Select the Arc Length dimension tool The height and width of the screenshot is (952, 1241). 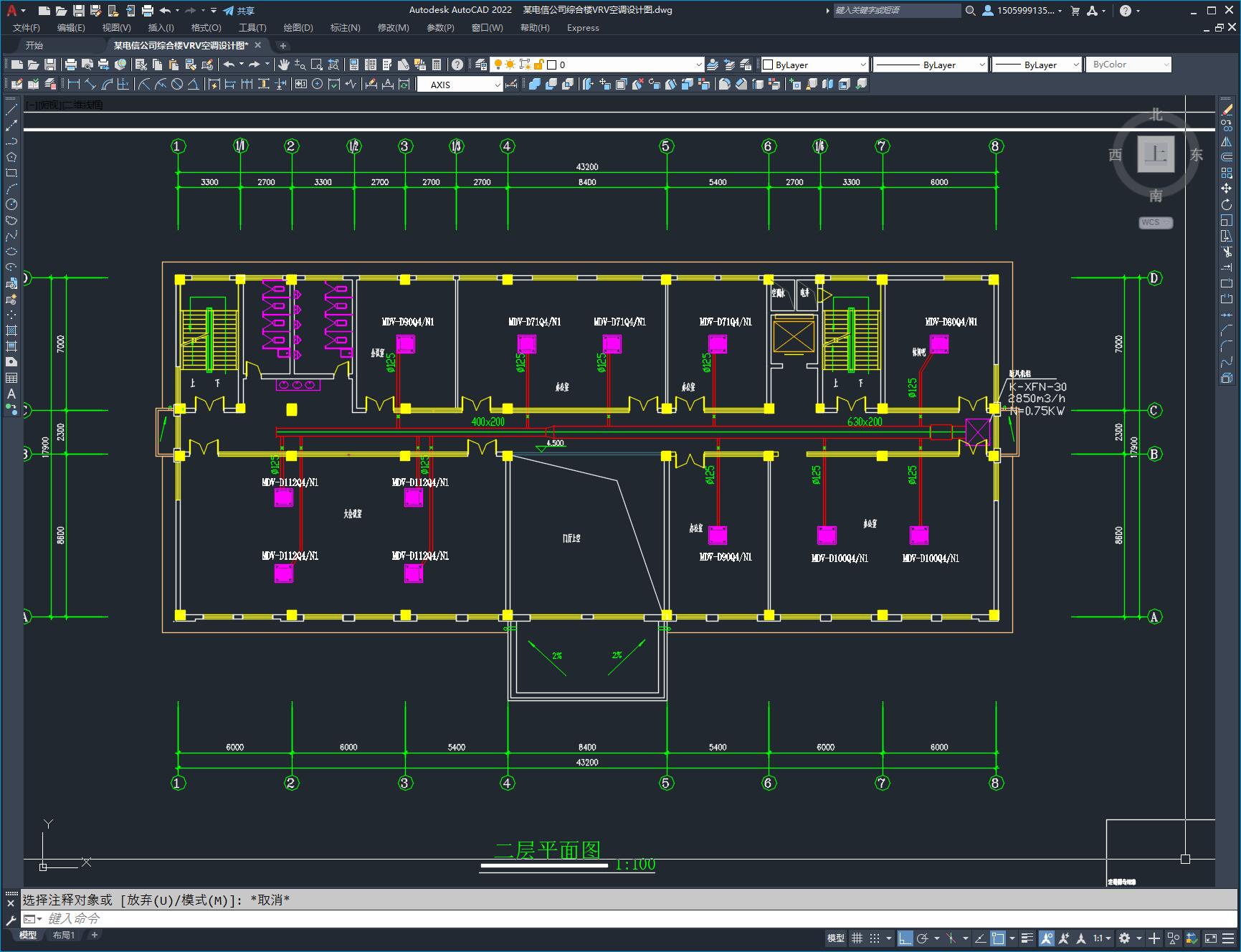107,84
